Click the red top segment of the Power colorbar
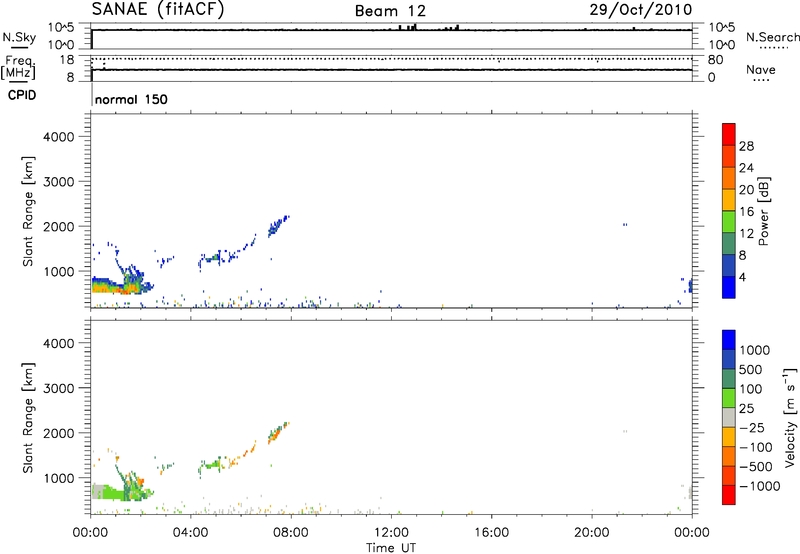 (x=729, y=134)
